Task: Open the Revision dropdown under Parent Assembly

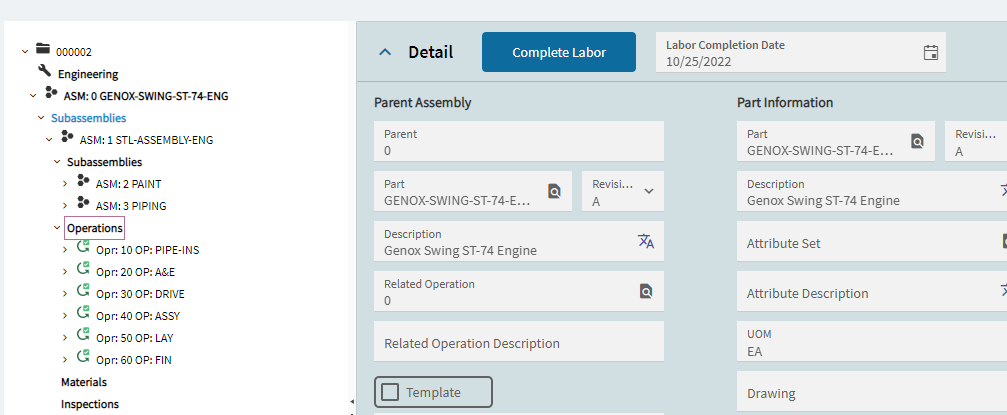Action: (648, 191)
